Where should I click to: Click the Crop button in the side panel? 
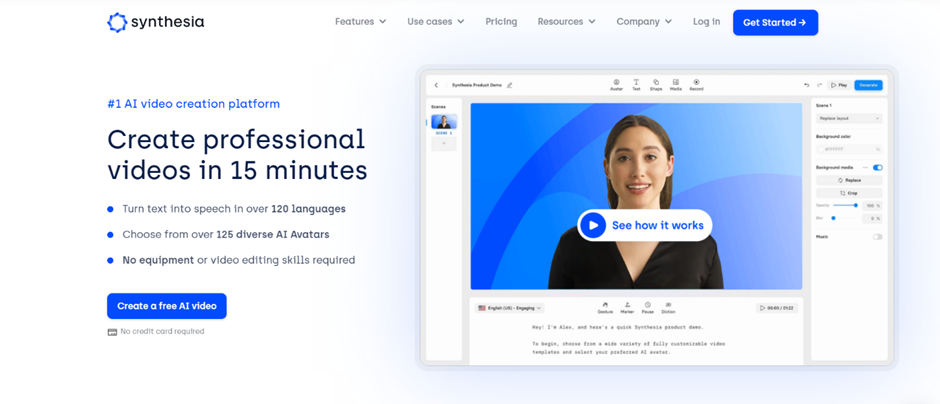849,193
